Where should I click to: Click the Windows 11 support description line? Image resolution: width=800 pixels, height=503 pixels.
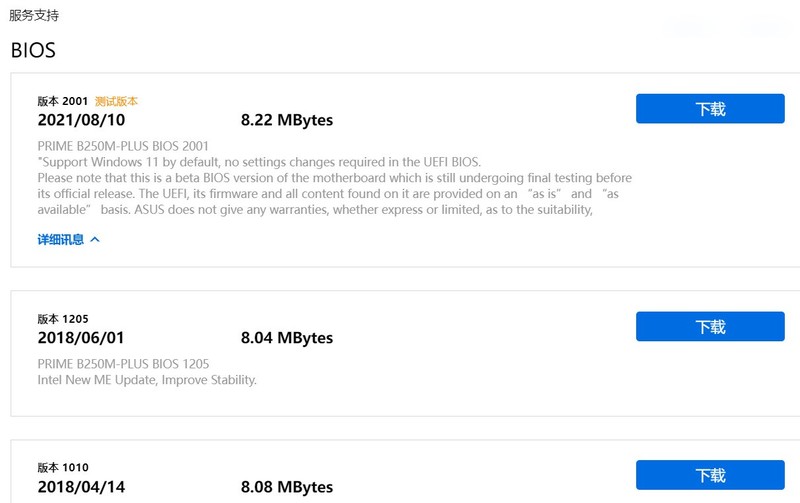[259, 162]
